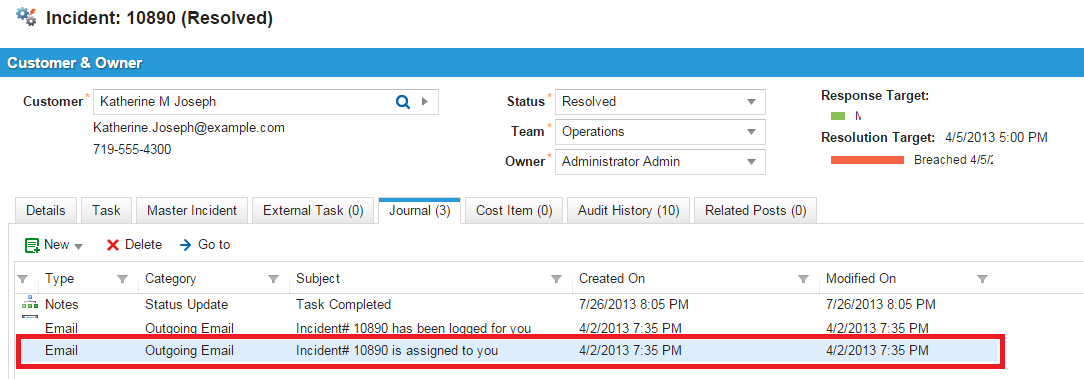Open the Master Incident tab
Screen dimensions: 1084x379
tap(191, 211)
